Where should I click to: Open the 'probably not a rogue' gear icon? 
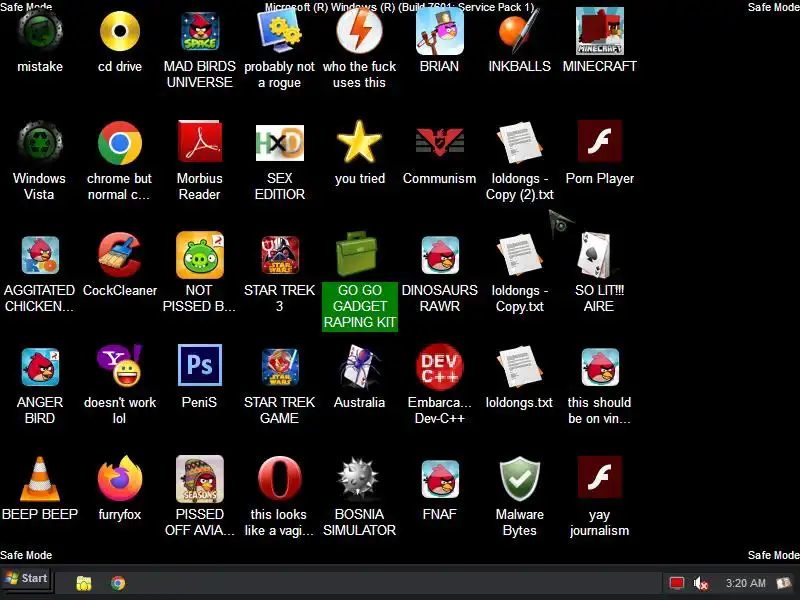coord(280,32)
